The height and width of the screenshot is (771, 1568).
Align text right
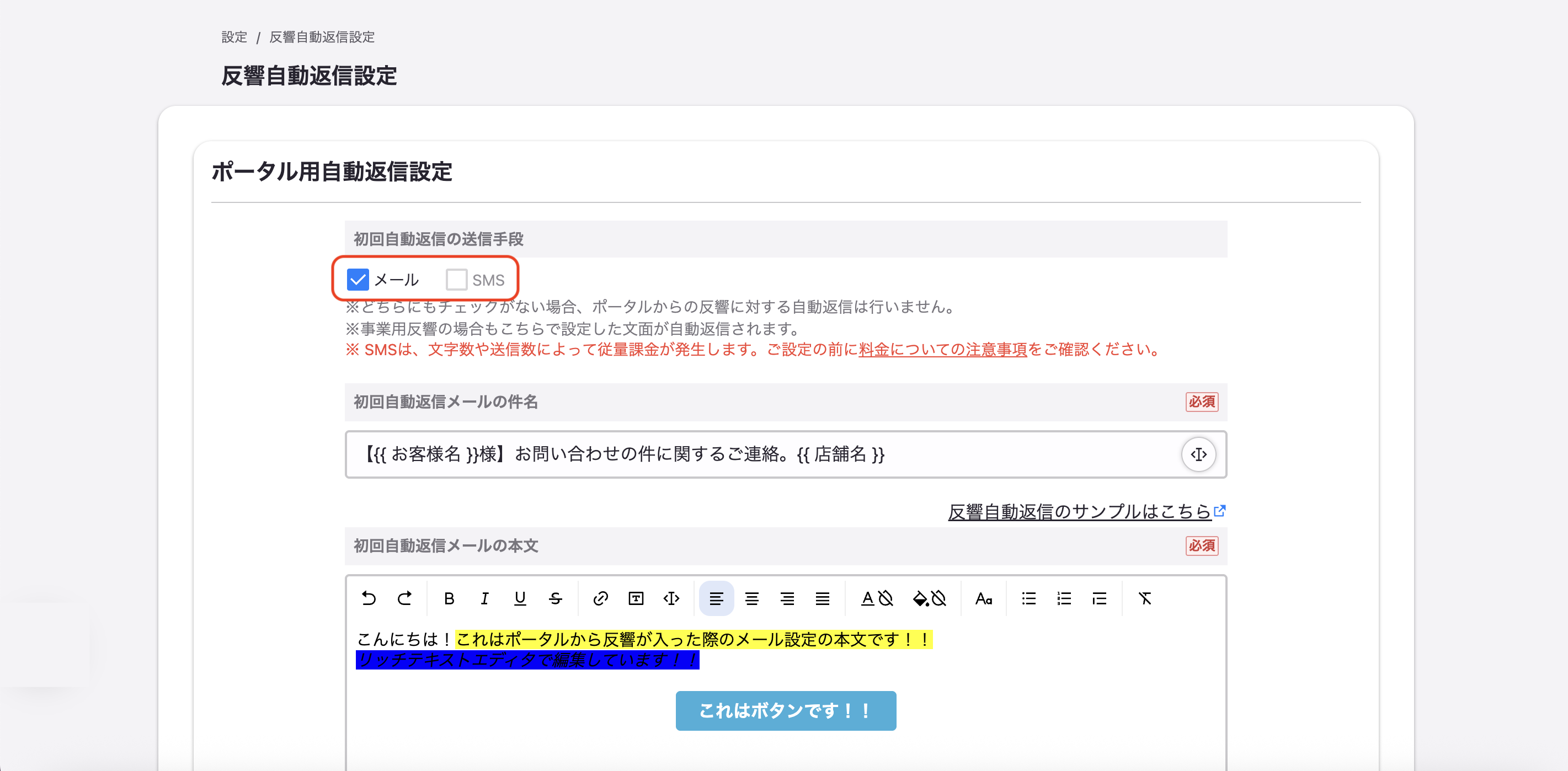[787, 598]
